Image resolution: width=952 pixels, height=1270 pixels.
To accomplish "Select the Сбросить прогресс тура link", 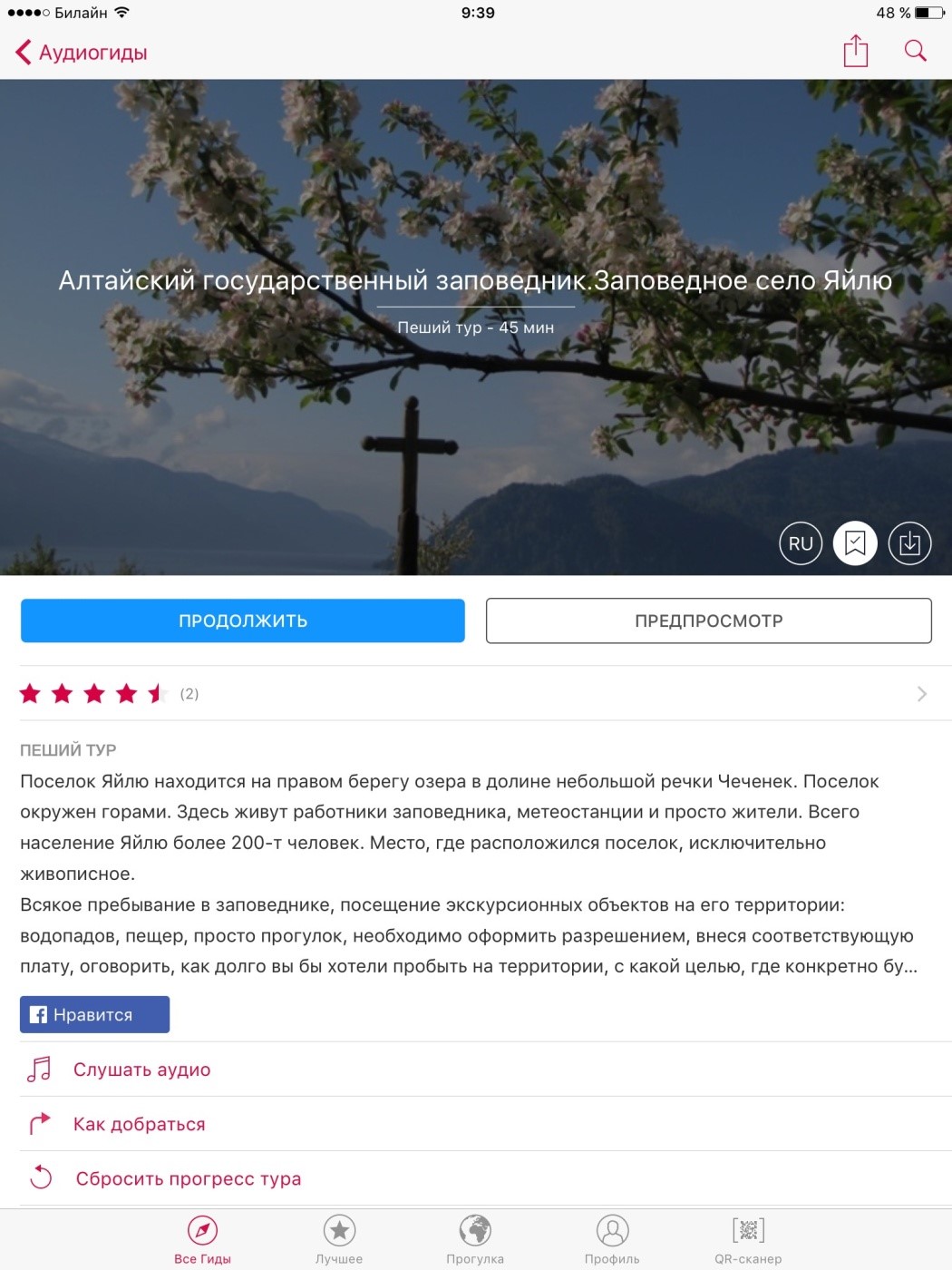I will (189, 1178).
